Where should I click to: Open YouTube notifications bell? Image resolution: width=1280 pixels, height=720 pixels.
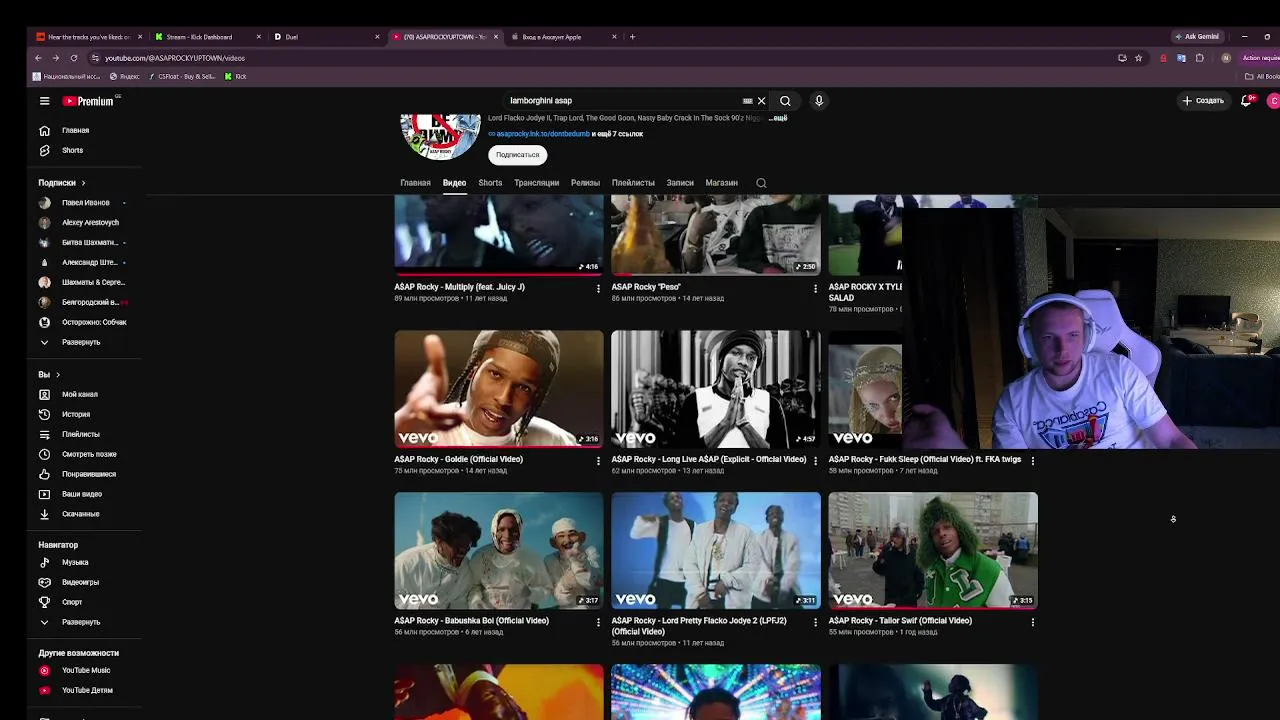point(1246,101)
